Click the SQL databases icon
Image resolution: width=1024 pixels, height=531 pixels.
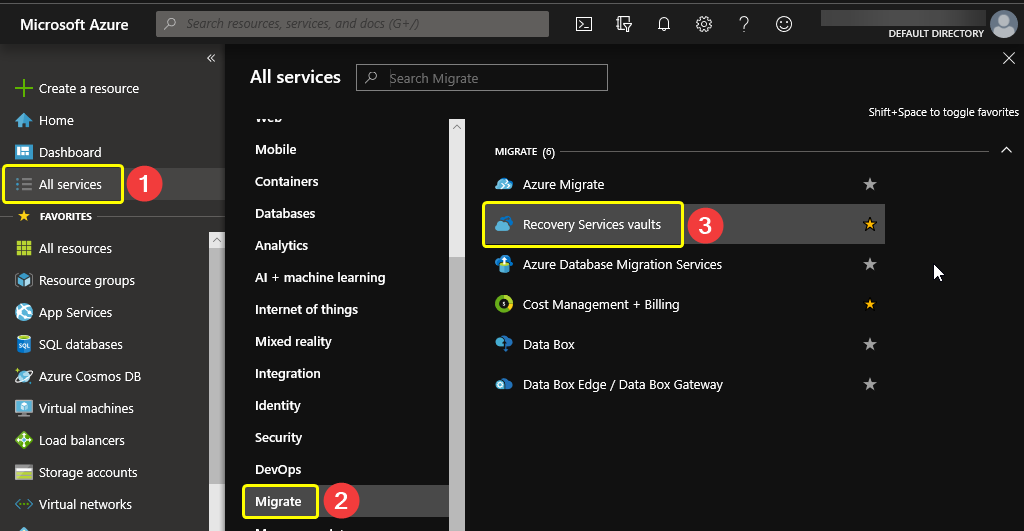click(24, 344)
